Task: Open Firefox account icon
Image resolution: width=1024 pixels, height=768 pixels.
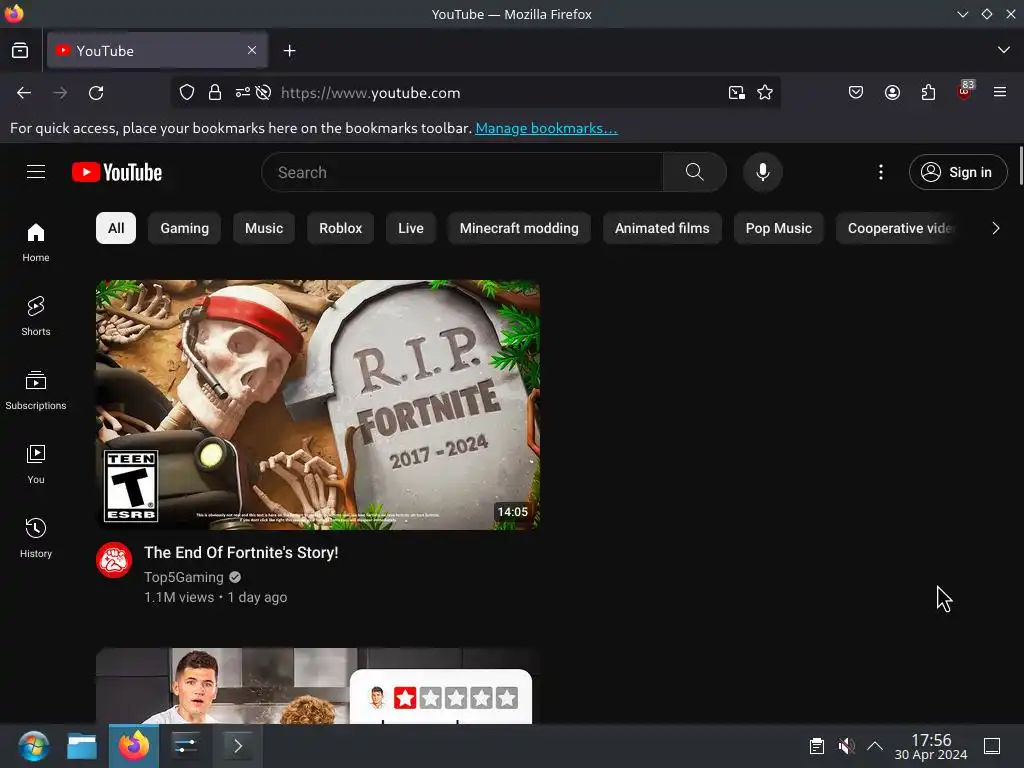Action: (892, 93)
